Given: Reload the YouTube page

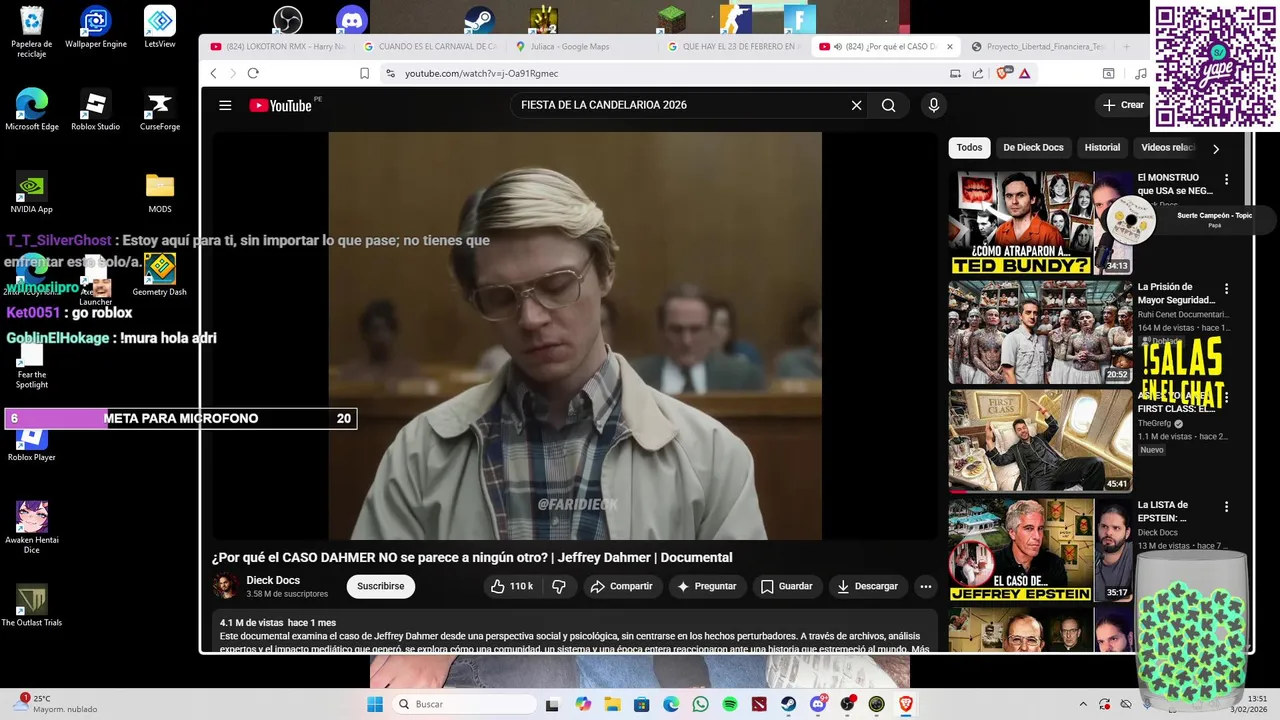Looking at the screenshot, I should 253,73.
